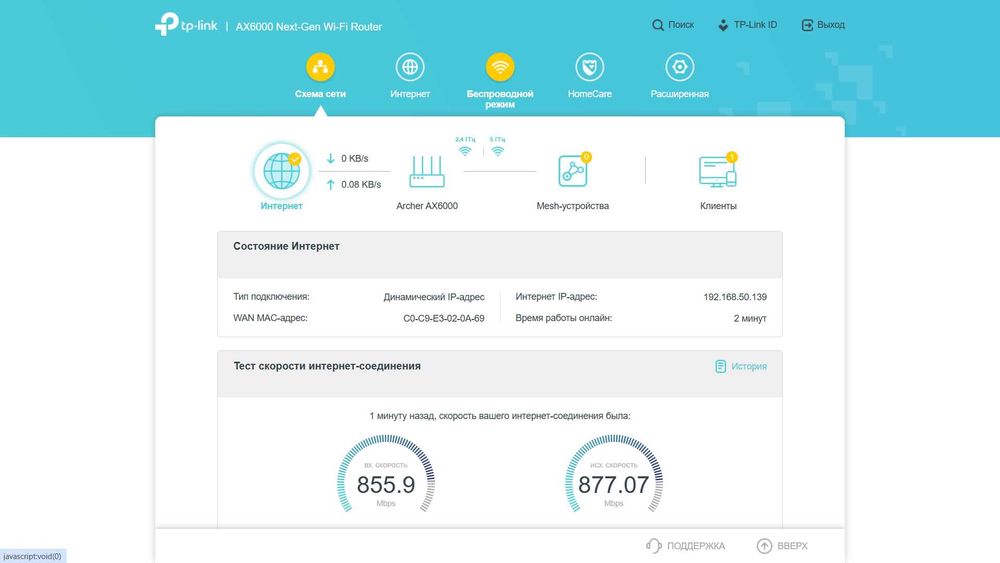Click the Клиенты label
Image resolution: width=1000 pixels, height=563 pixels.
pos(718,206)
